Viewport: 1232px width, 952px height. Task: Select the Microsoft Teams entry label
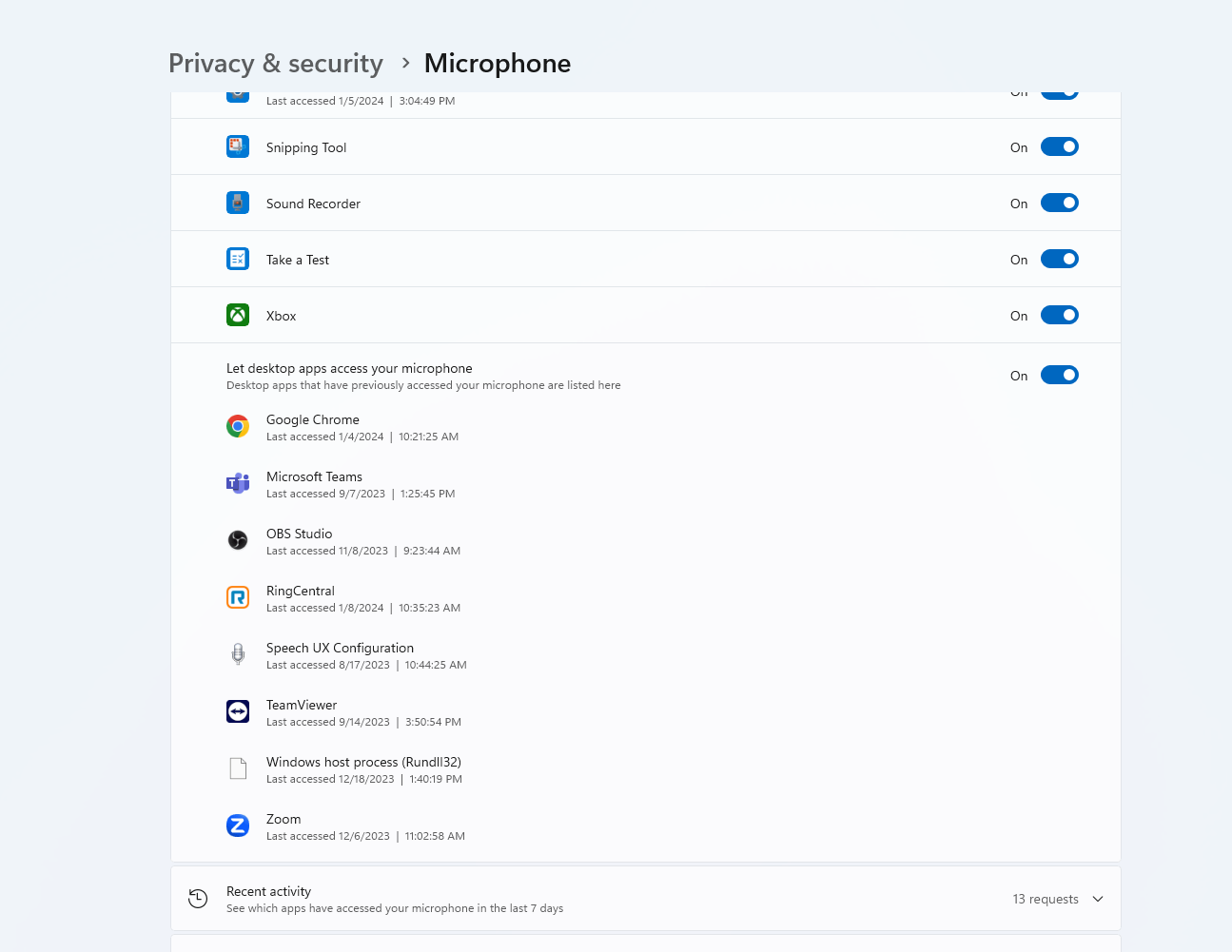(x=314, y=476)
